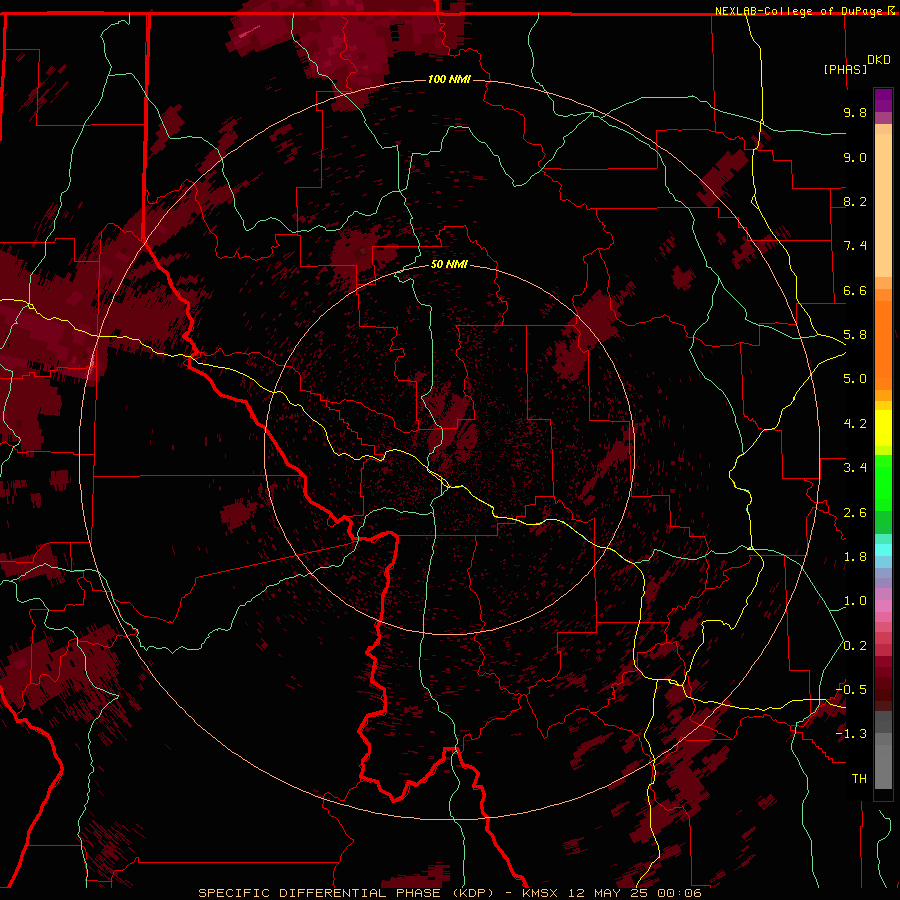Pick the pink color band in the legend

pos(883,606)
